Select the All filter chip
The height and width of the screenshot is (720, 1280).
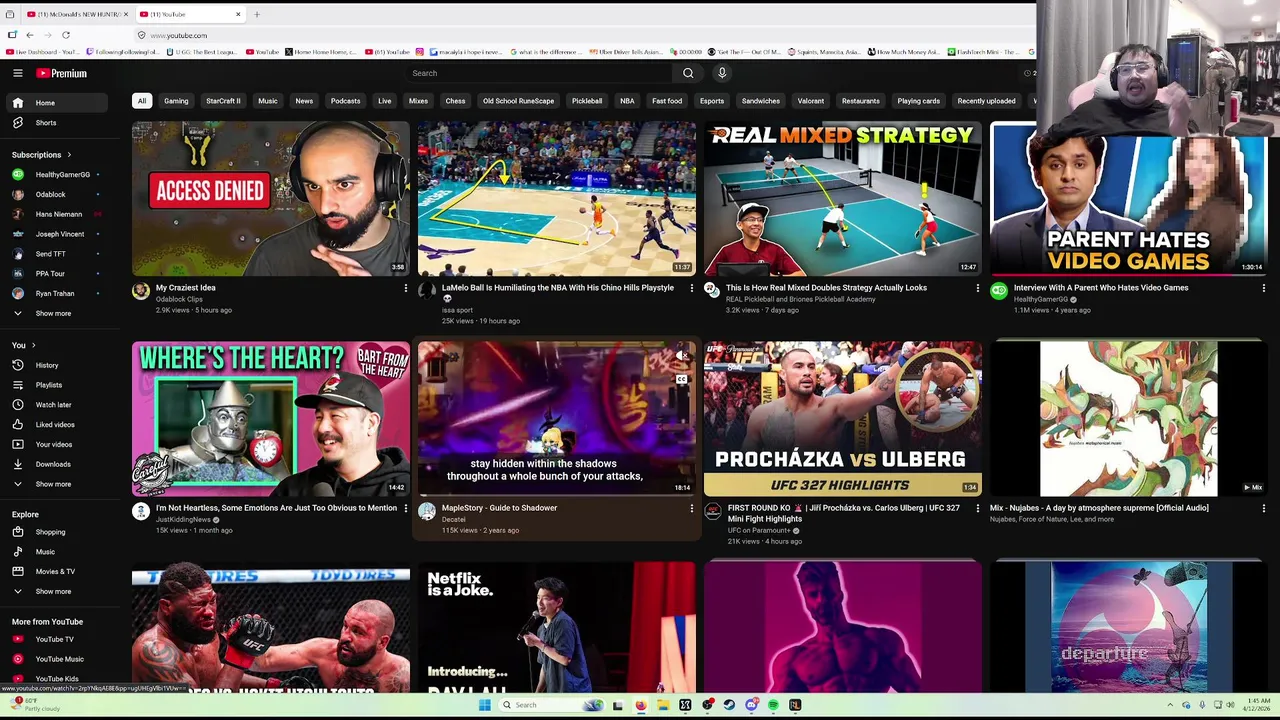point(142,101)
